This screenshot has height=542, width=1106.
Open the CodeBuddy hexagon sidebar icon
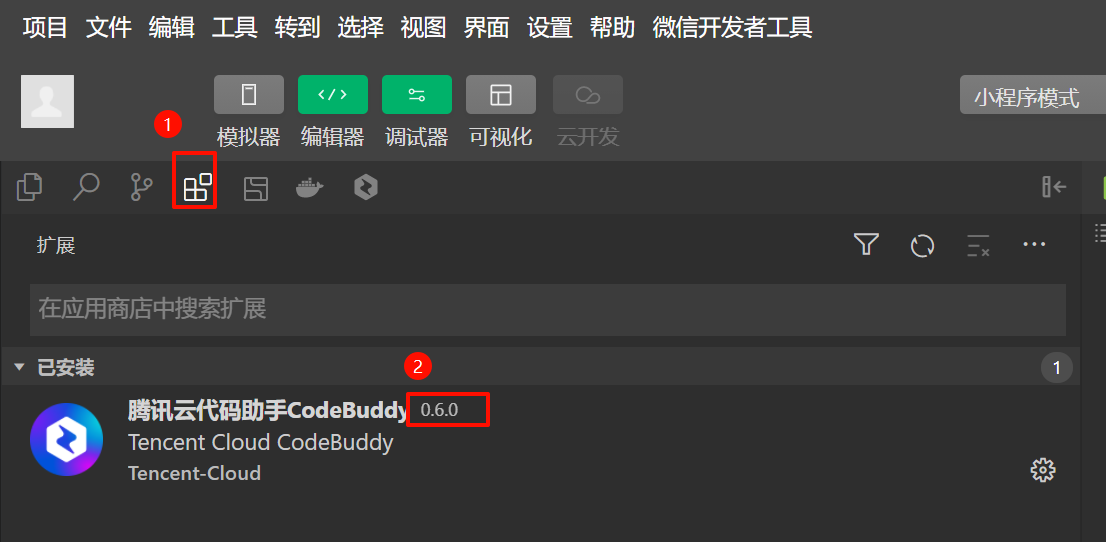365,188
